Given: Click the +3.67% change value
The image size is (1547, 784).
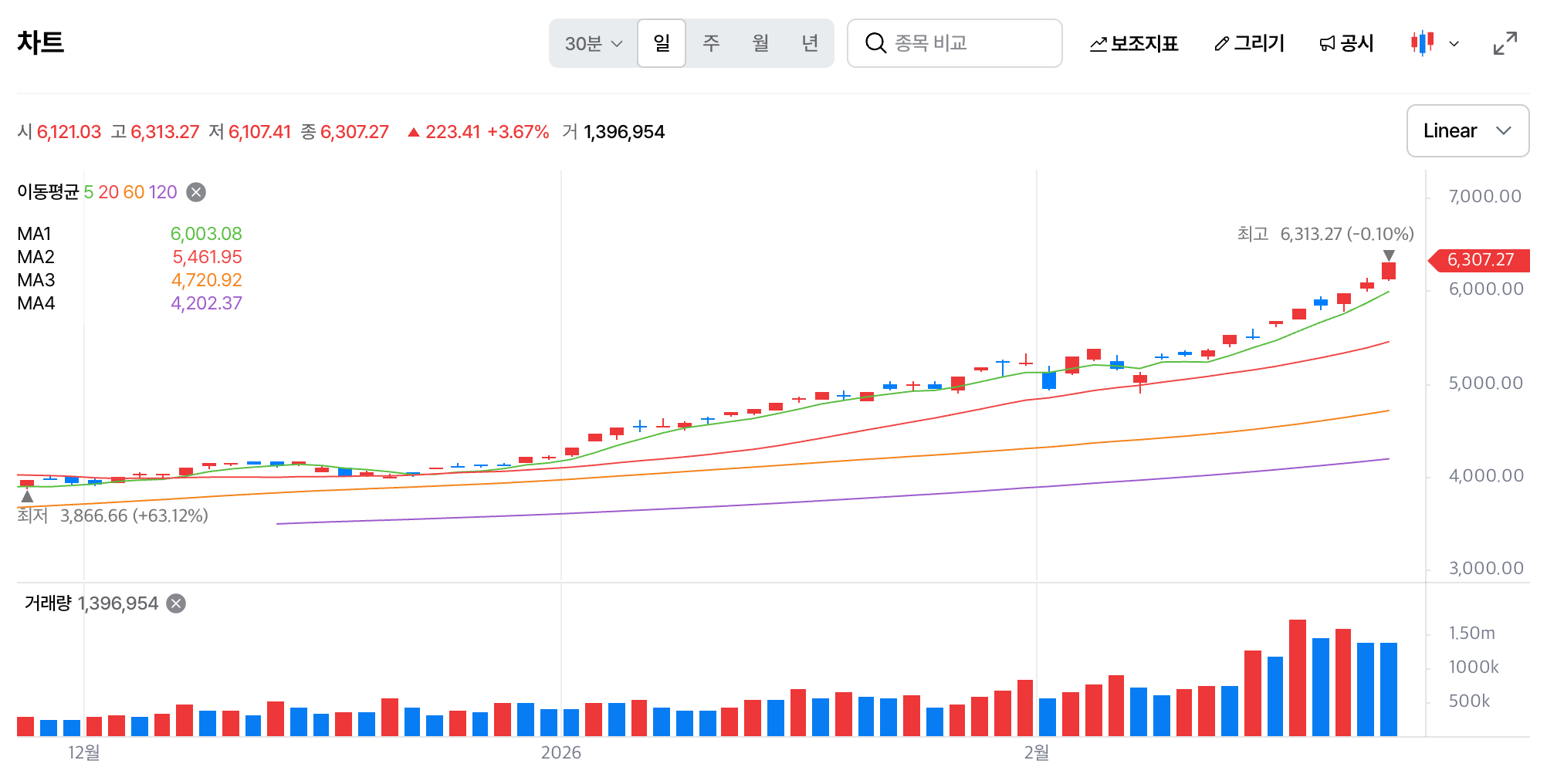Looking at the screenshot, I should click(x=518, y=132).
